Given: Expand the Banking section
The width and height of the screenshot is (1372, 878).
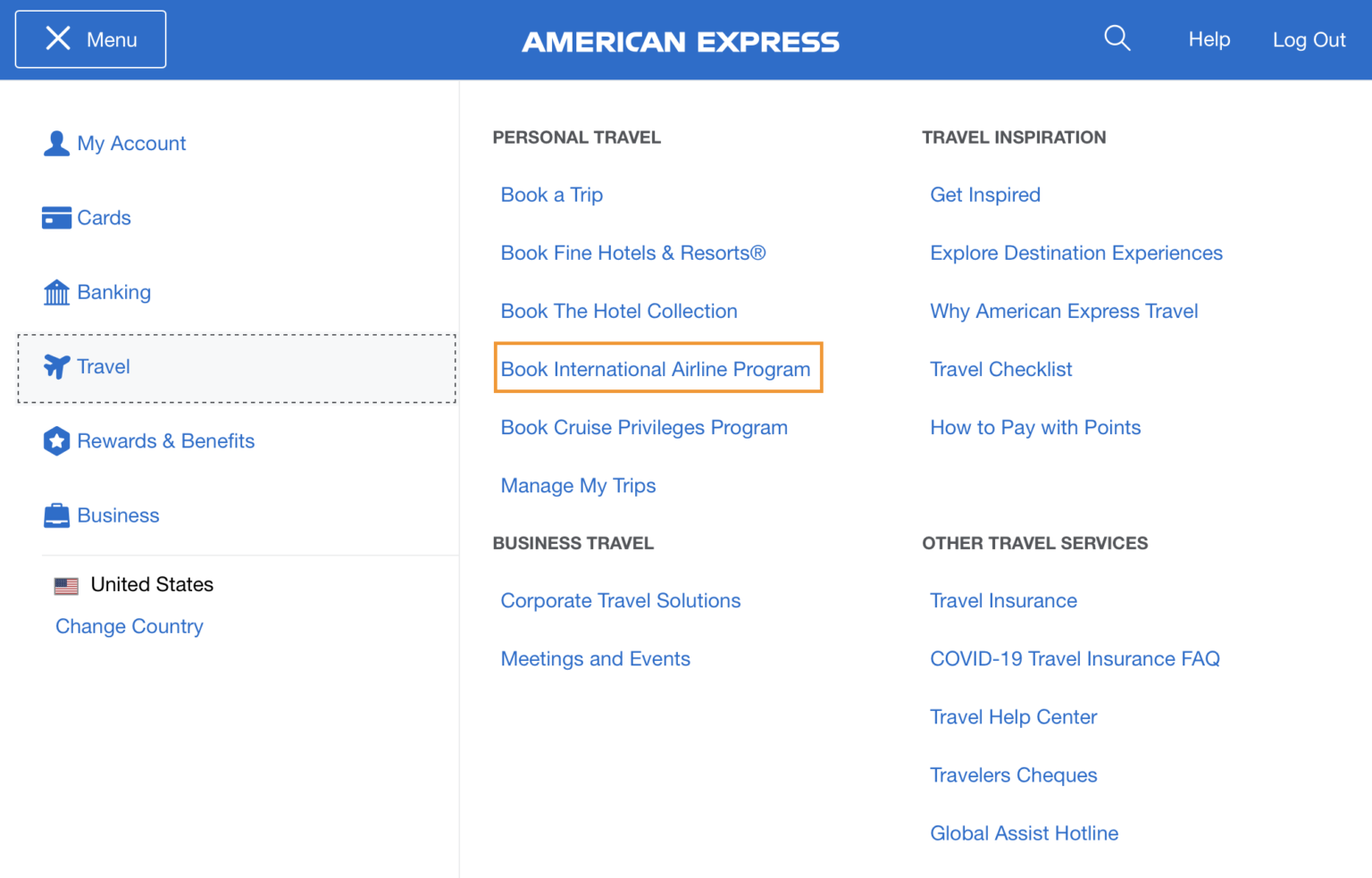Looking at the screenshot, I should tap(113, 292).
